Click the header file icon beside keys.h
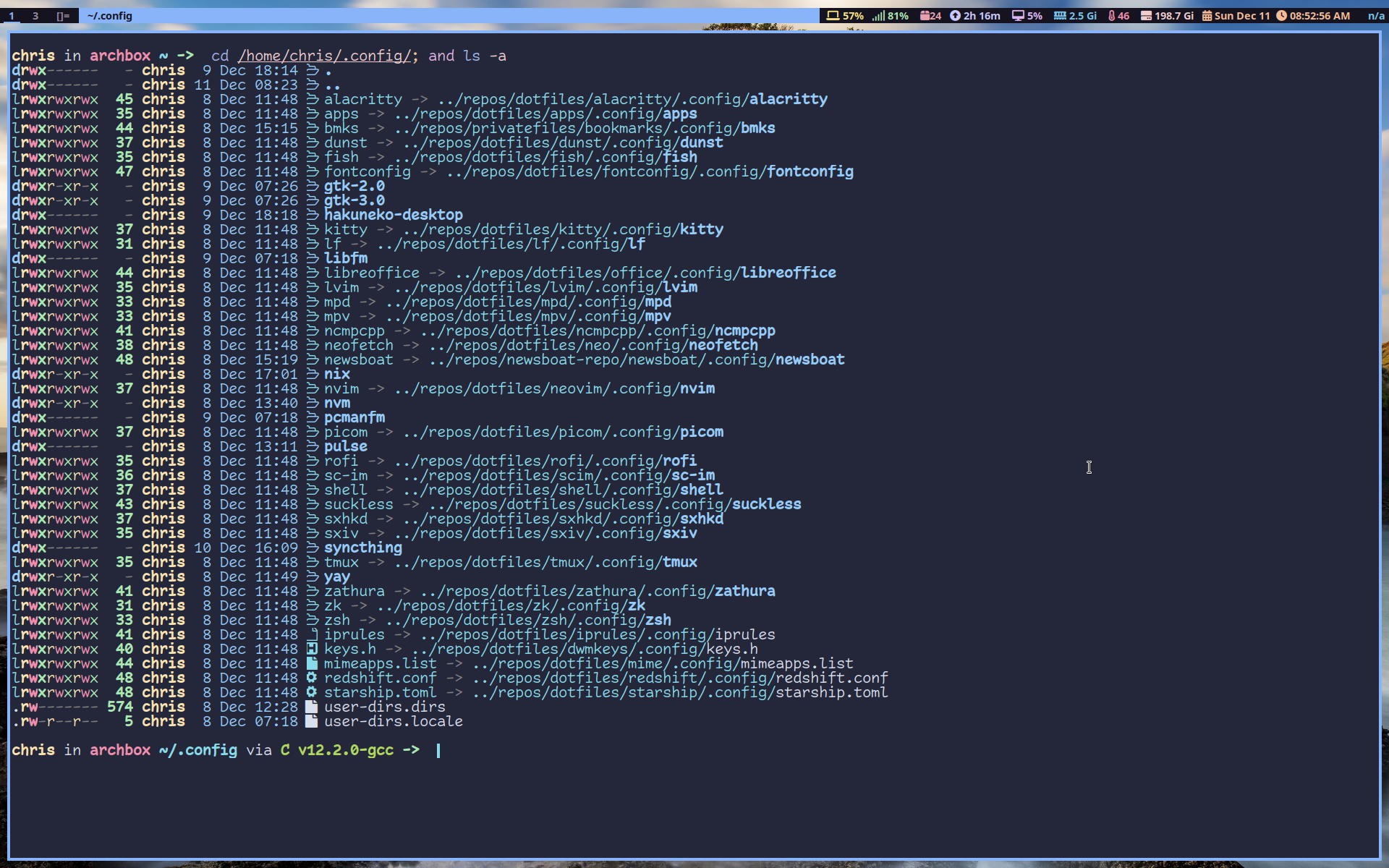 (x=313, y=649)
